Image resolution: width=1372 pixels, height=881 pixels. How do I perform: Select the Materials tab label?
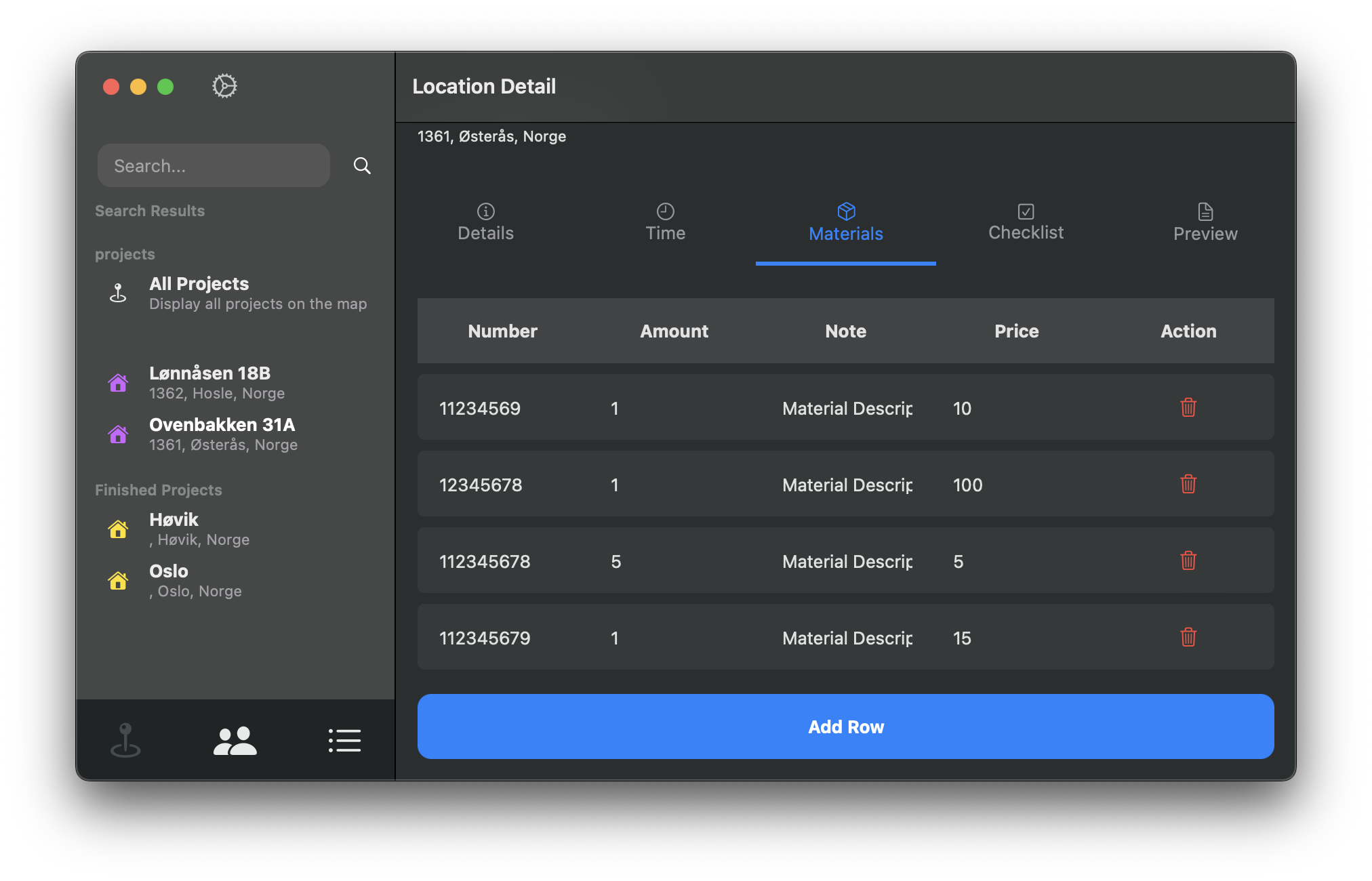click(846, 234)
